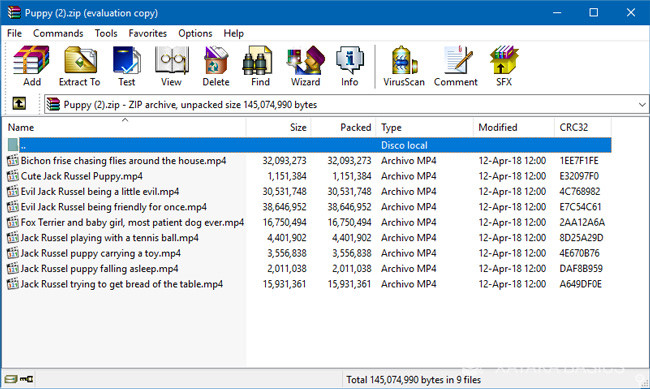Image resolution: width=650 pixels, height=389 pixels.
Task: Maximize the WinRAR window
Action: pos(594,12)
